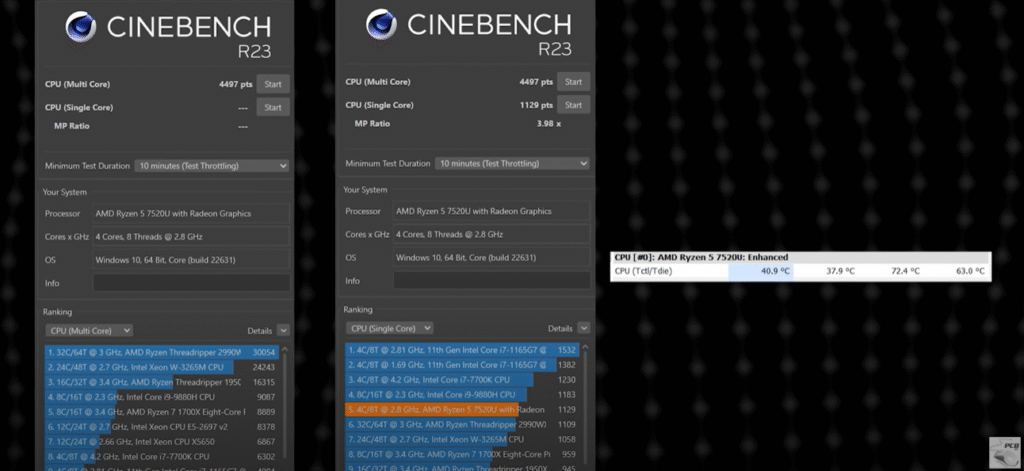The image size is (1024, 471).
Task: Select Core i9-9880H row scoring 9087
Action: [162, 397]
